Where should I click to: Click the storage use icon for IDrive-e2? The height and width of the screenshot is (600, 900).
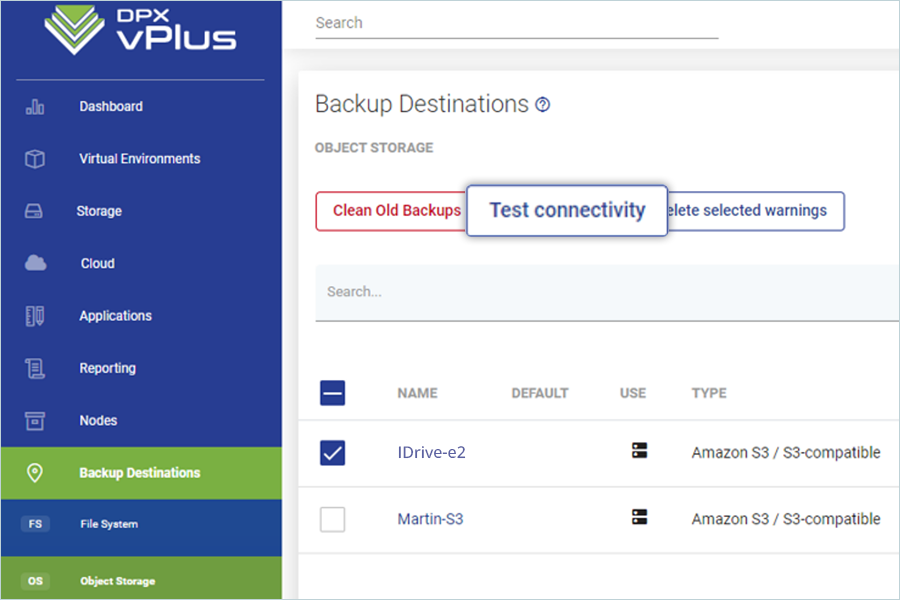pos(640,451)
